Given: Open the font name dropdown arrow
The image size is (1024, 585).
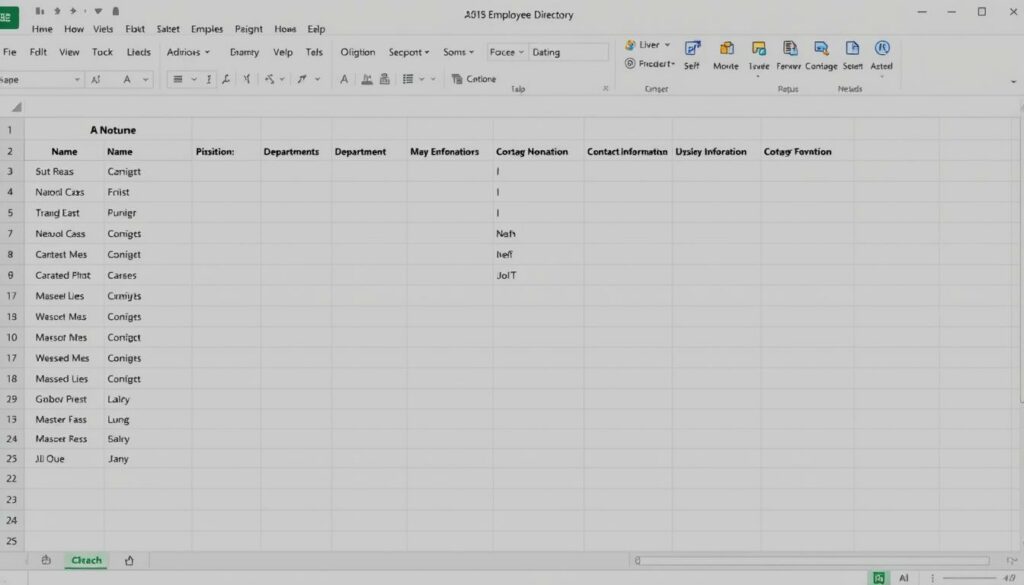Looking at the screenshot, I should 77,80.
